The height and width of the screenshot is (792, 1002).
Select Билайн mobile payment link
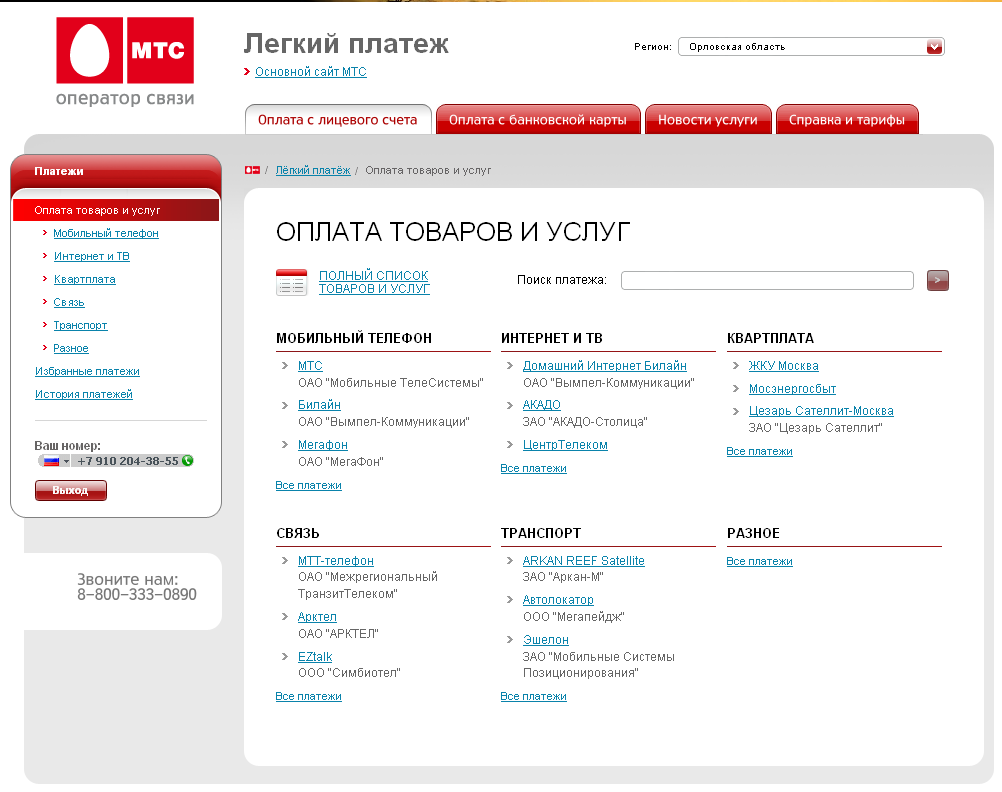[319, 405]
